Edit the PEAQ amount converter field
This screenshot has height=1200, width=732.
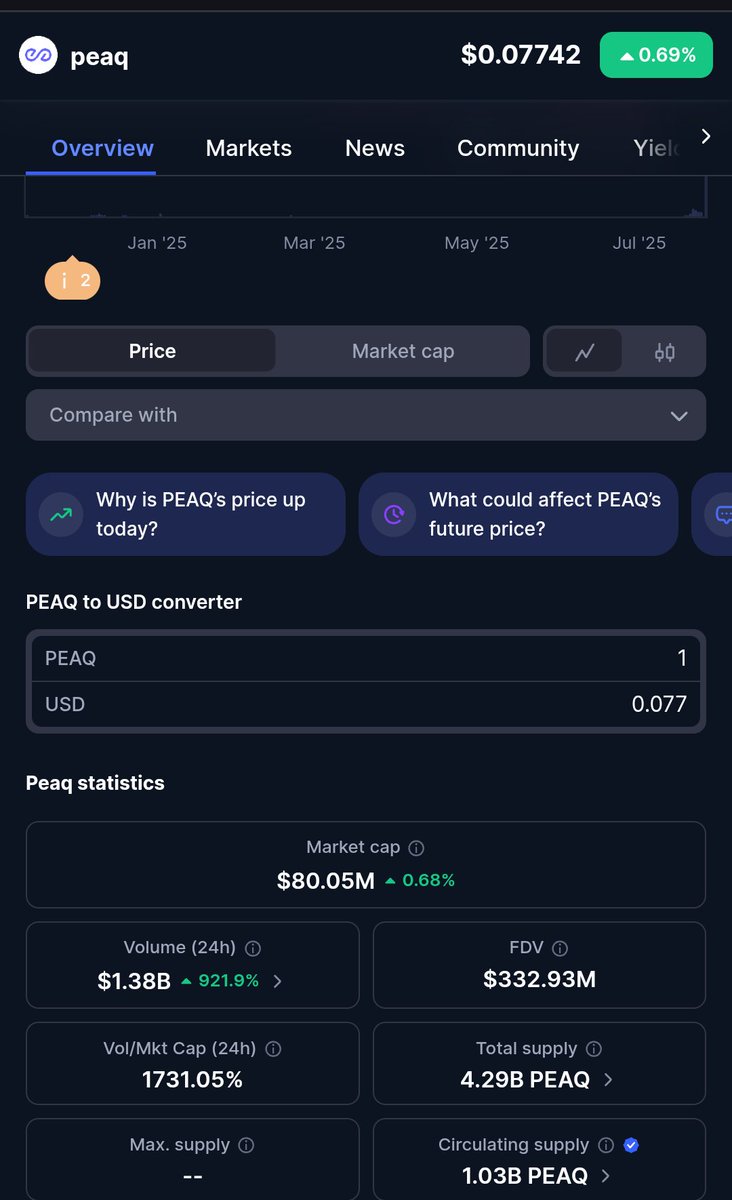pyautogui.click(x=366, y=658)
